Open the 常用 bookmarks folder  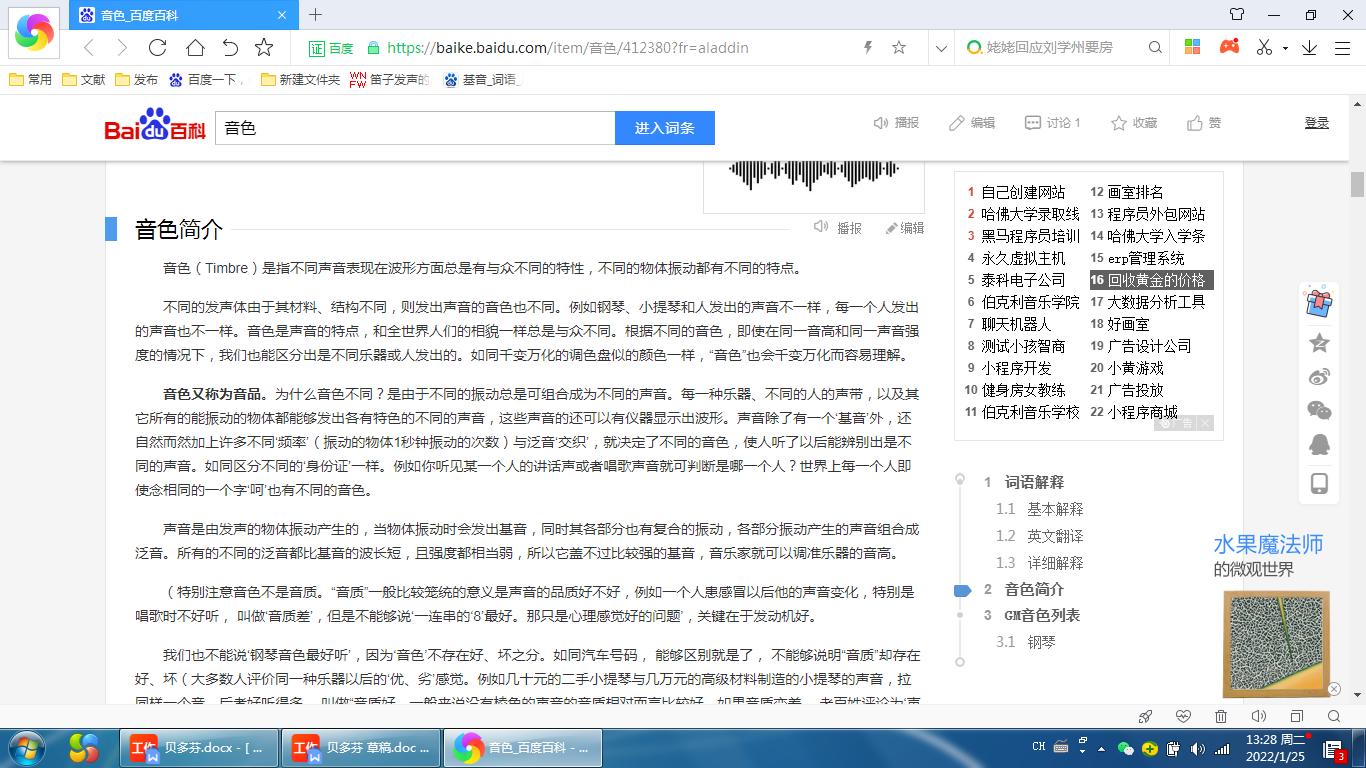point(30,79)
